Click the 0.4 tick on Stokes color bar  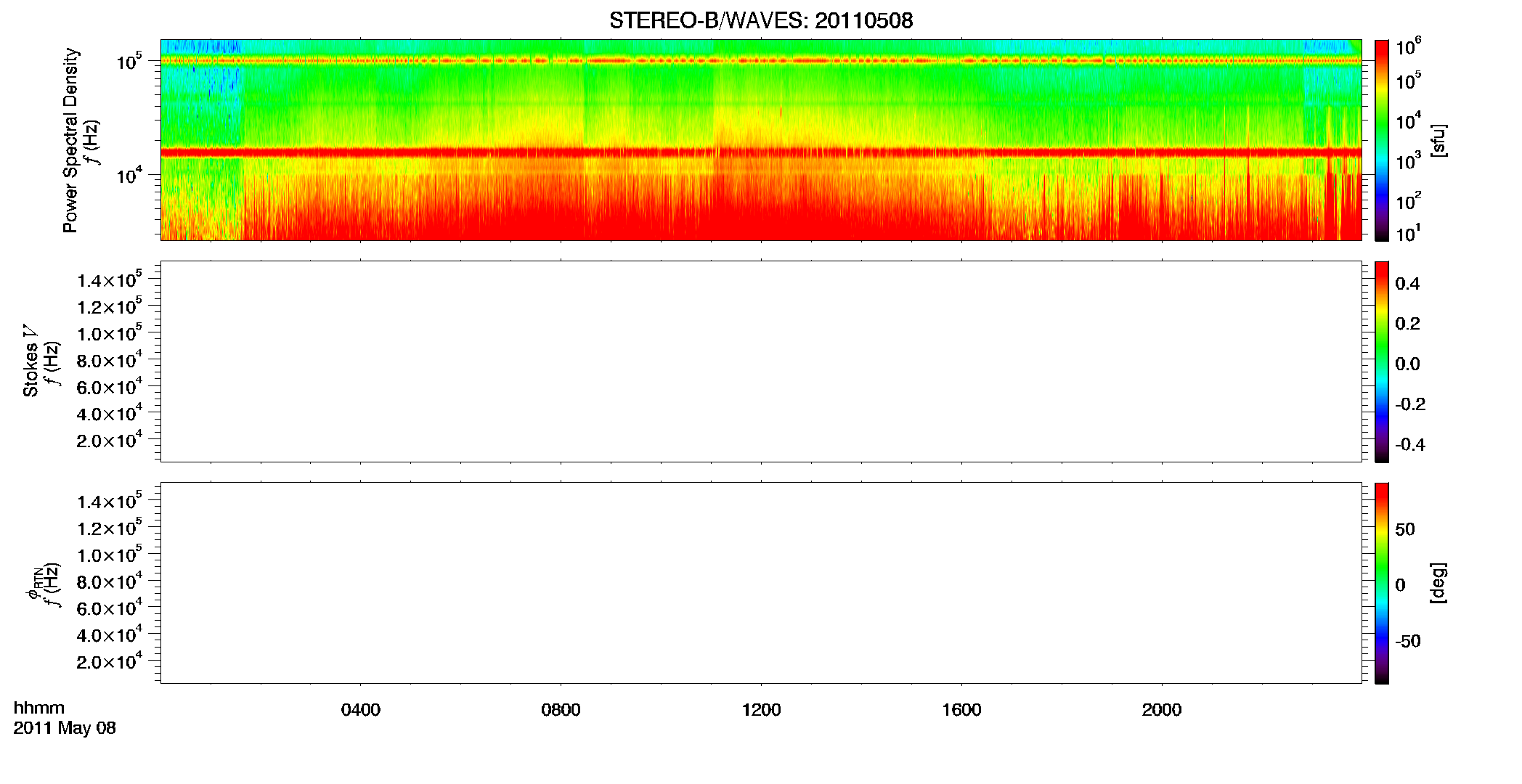[x=1407, y=284]
